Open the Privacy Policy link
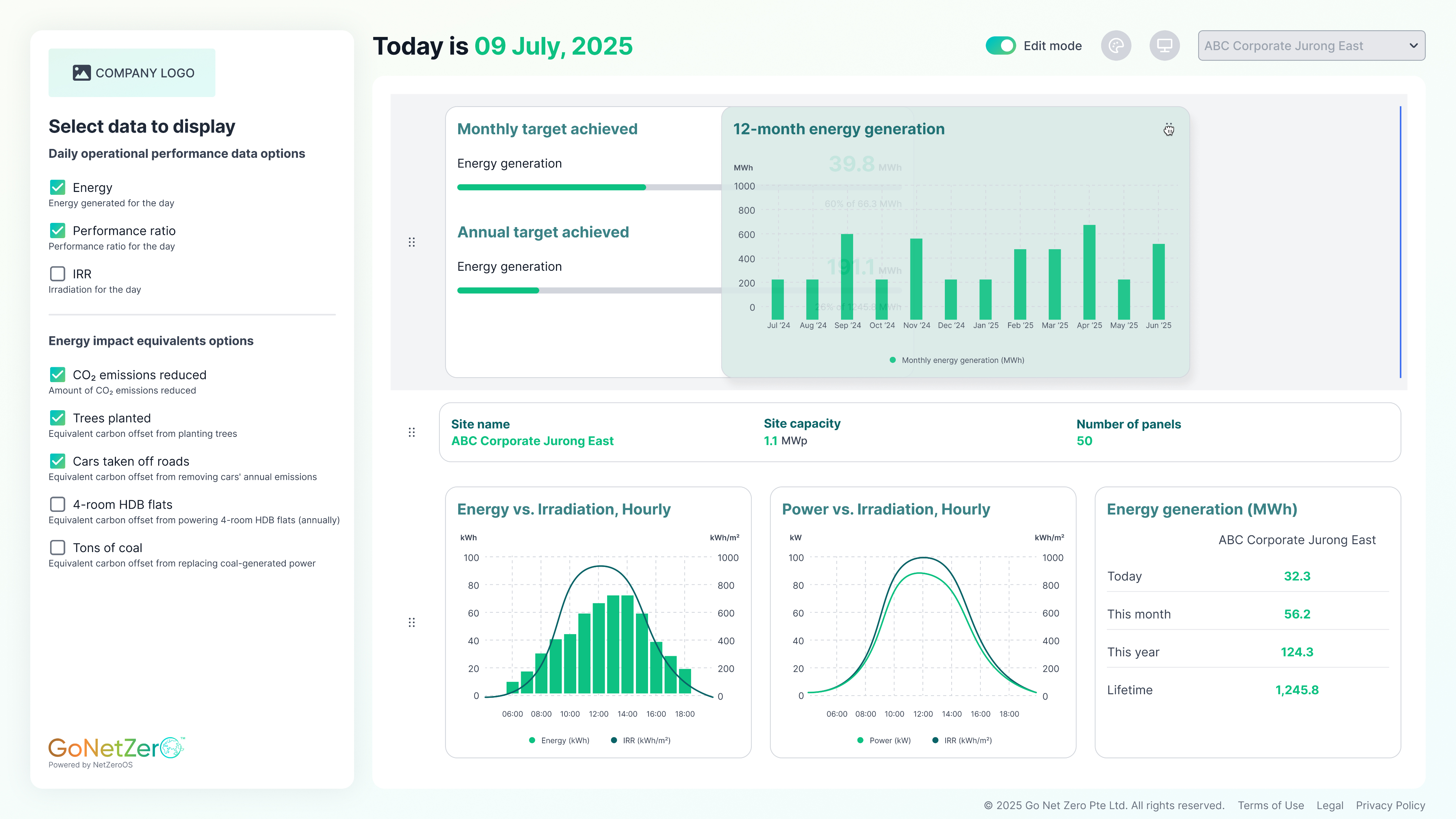1456x819 pixels. pos(1390,805)
